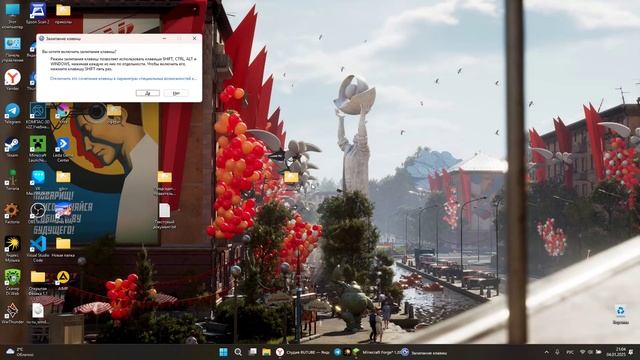The image size is (640, 360).
Task: Open the link to disable the Sticky Keys shortcut
Action: click(123, 78)
